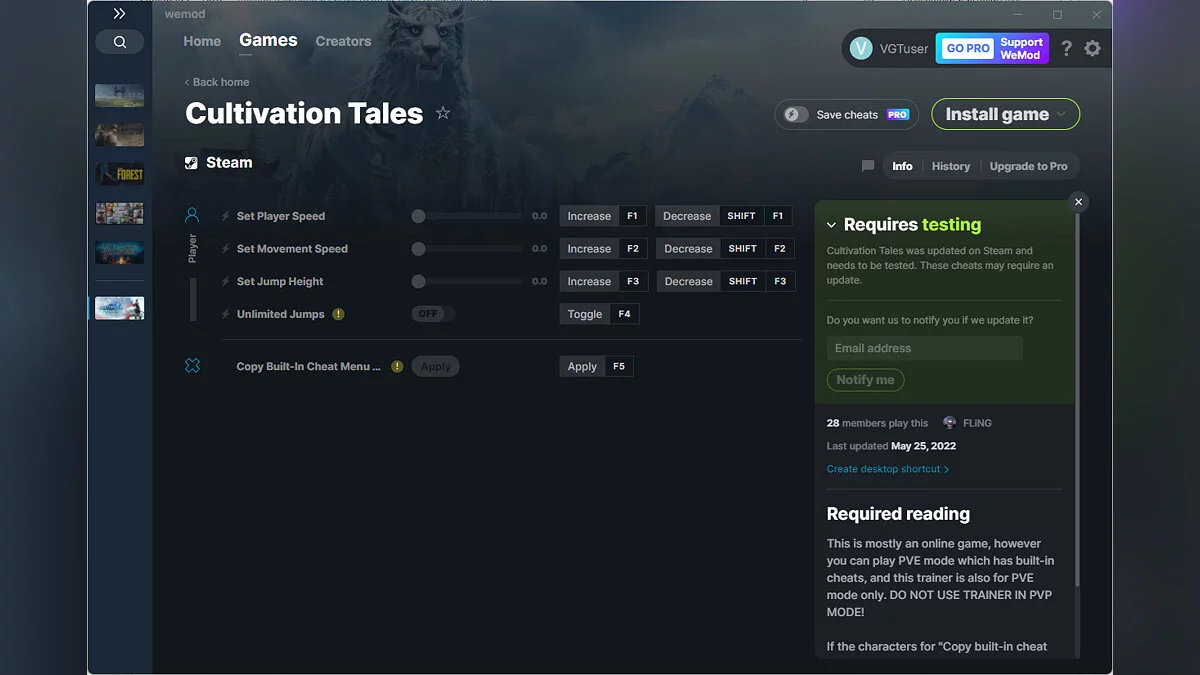Adjust the Set Player Speed slider
The width and height of the screenshot is (1200, 675).
[x=467, y=216]
